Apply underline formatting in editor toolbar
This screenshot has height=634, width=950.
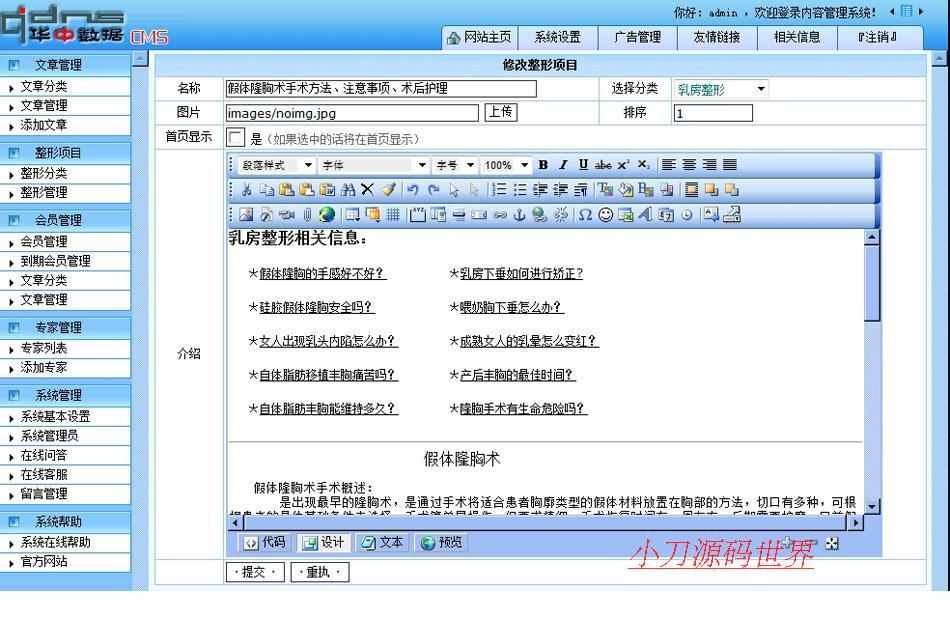pyautogui.click(x=583, y=165)
